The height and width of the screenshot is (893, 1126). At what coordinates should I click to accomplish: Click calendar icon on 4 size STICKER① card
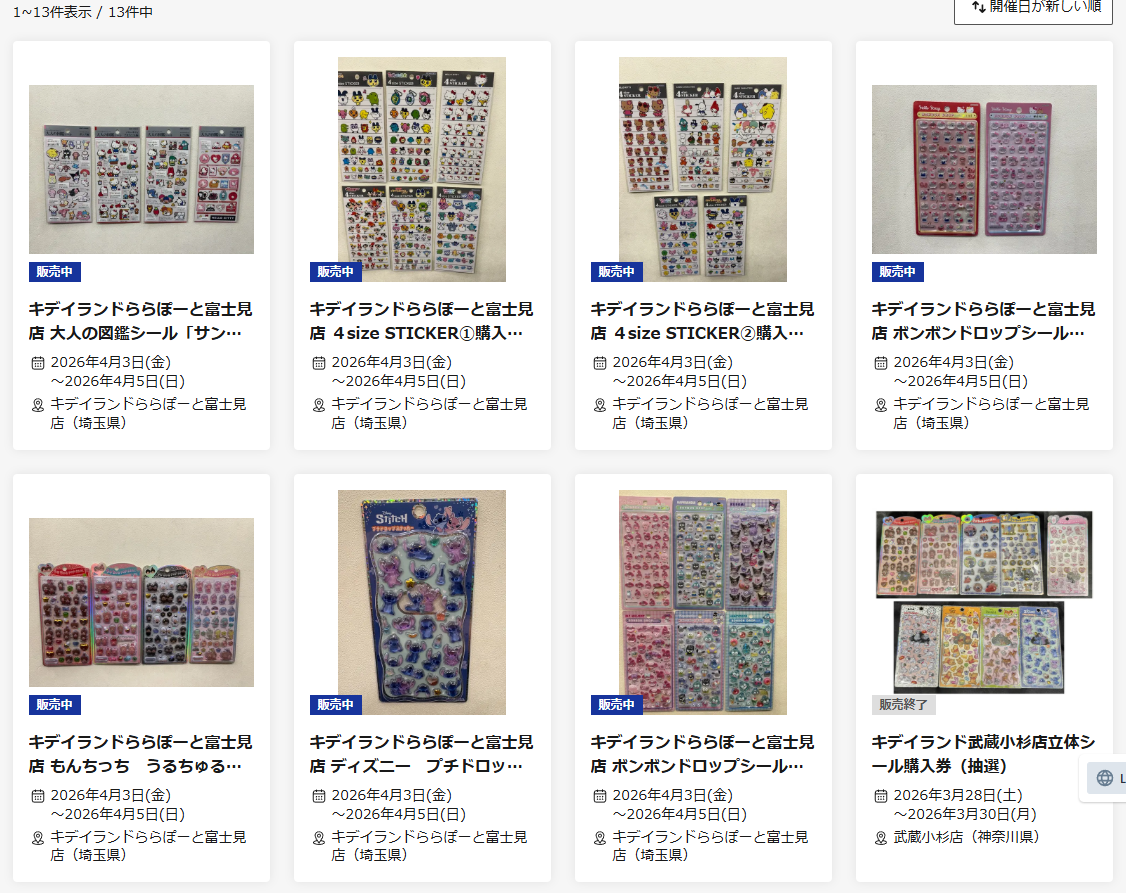319,363
